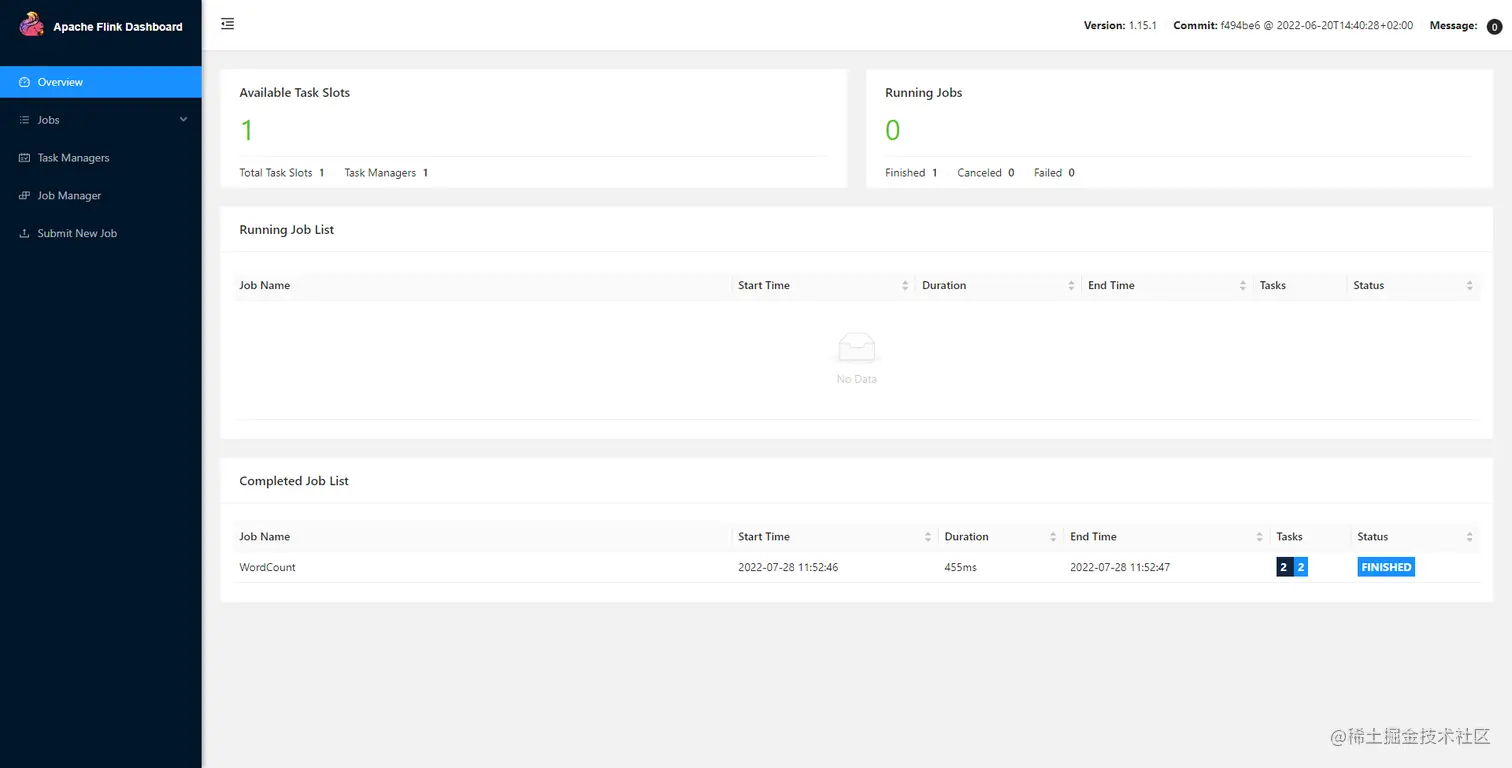
Task: Click the Finished jobs statistic
Action: [911, 173]
